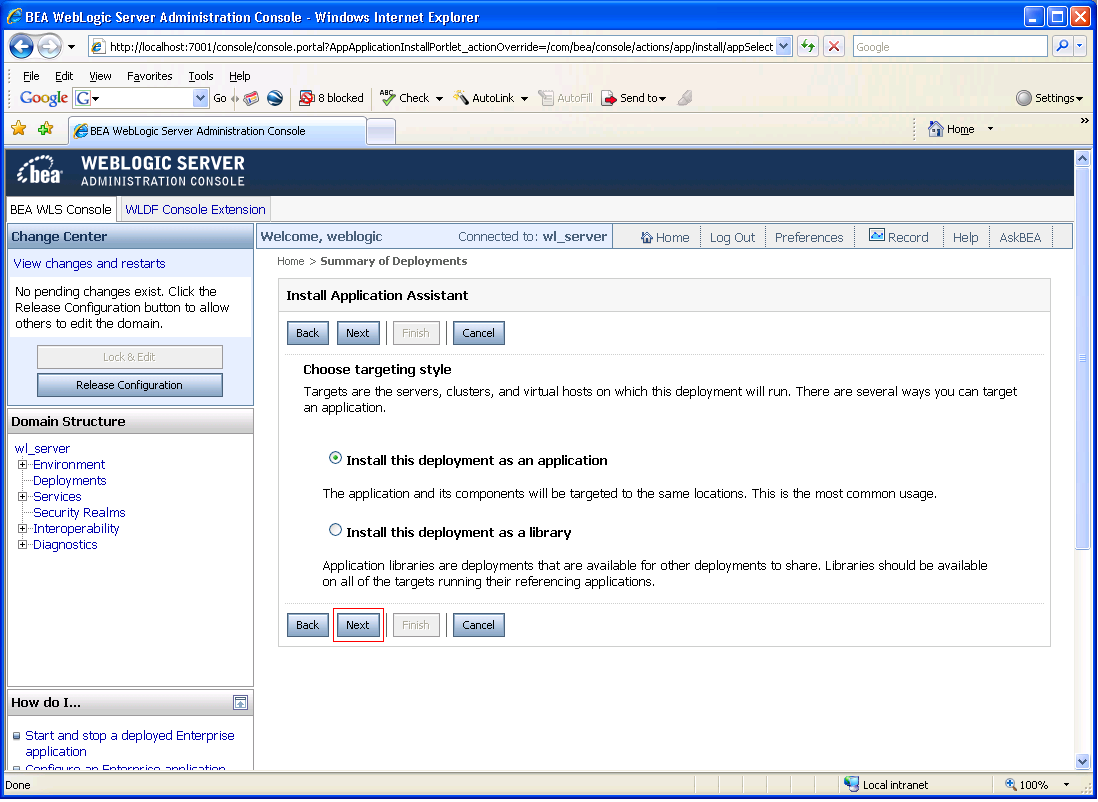
Task: Click the Google Settings gear icon
Action: pyautogui.click(x=1024, y=98)
